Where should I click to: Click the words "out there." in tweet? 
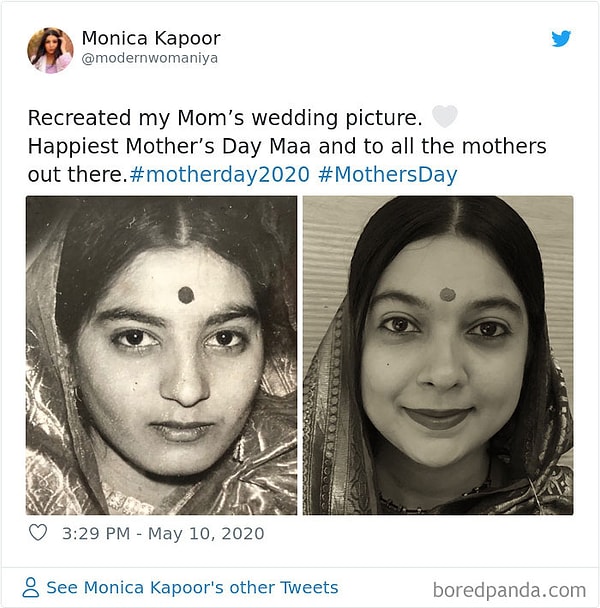point(77,175)
